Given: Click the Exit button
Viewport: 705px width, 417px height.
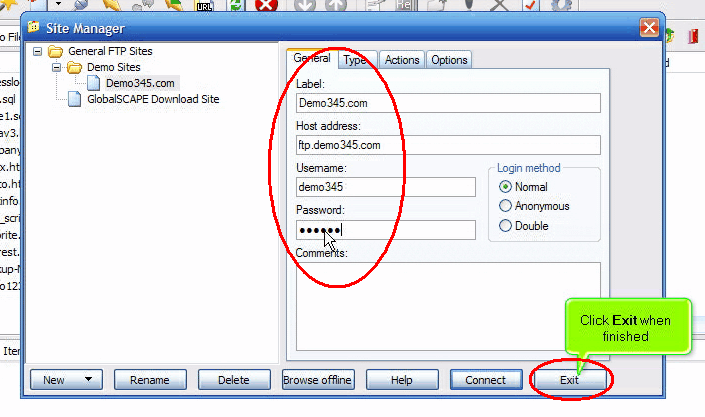Looking at the screenshot, I should pos(570,380).
